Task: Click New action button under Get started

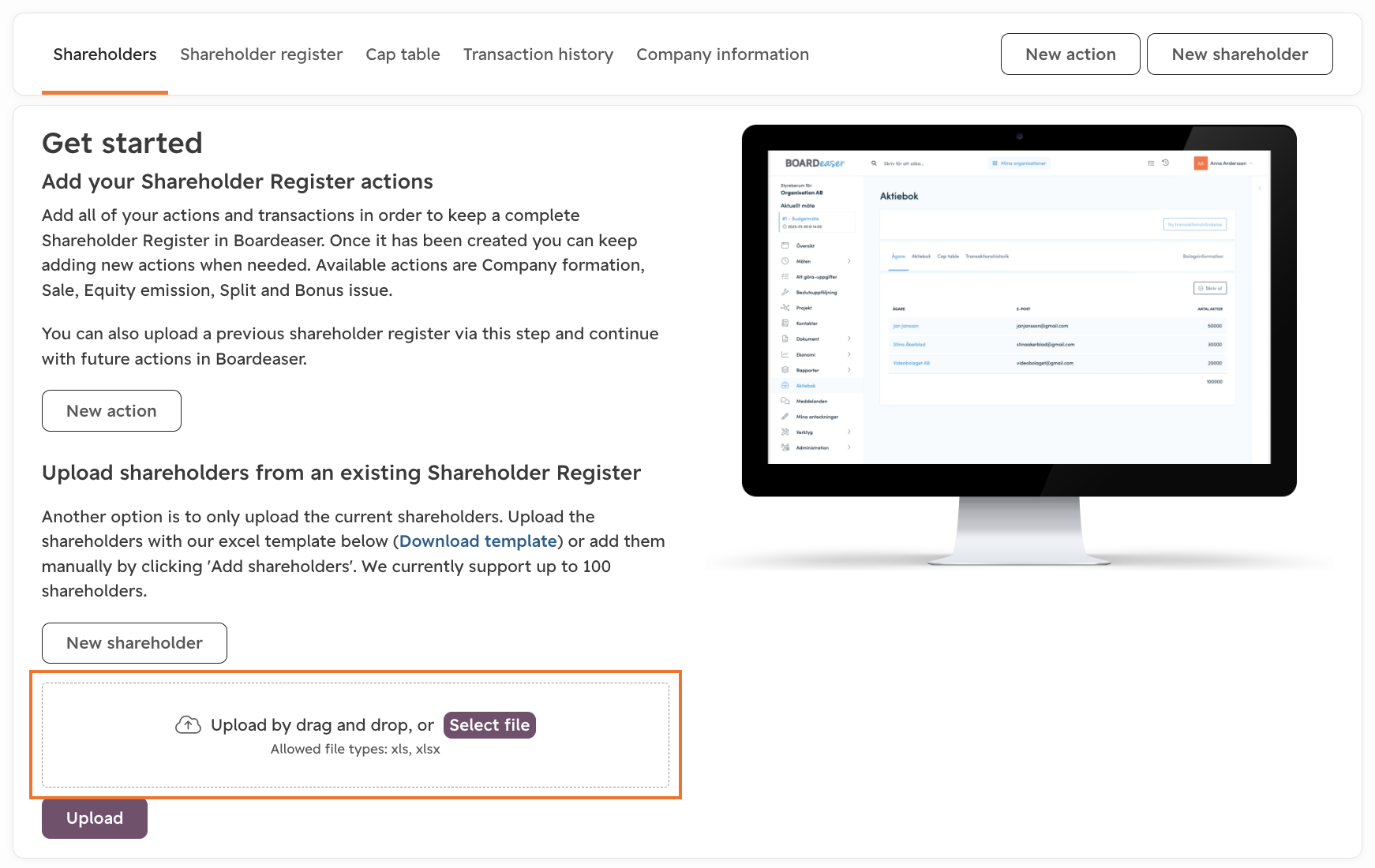Action: point(111,411)
